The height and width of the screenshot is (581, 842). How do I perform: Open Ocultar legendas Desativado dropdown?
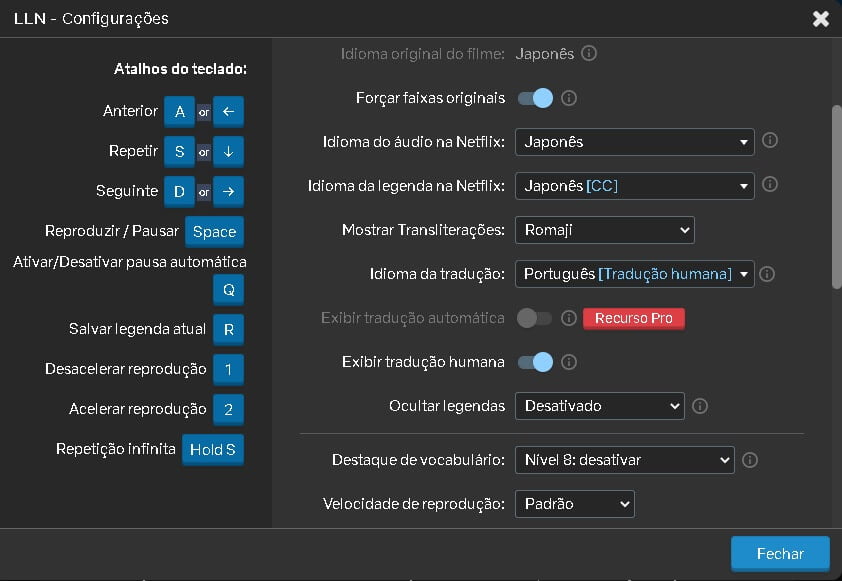tap(599, 406)
